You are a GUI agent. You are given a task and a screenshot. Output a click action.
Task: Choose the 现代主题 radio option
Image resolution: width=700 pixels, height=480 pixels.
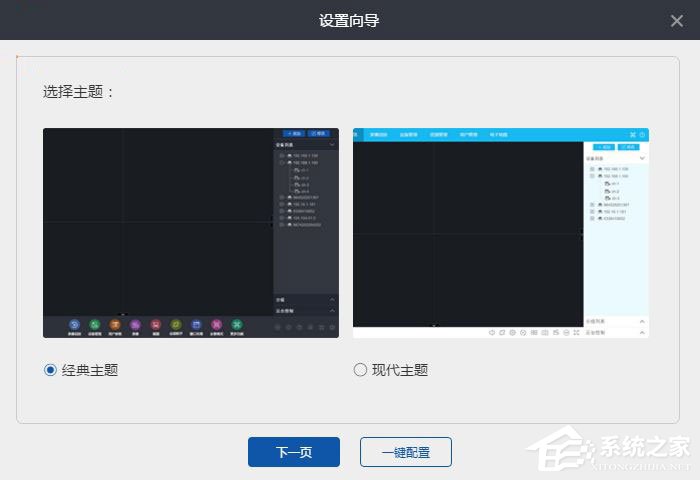click(x=361, y=370)
